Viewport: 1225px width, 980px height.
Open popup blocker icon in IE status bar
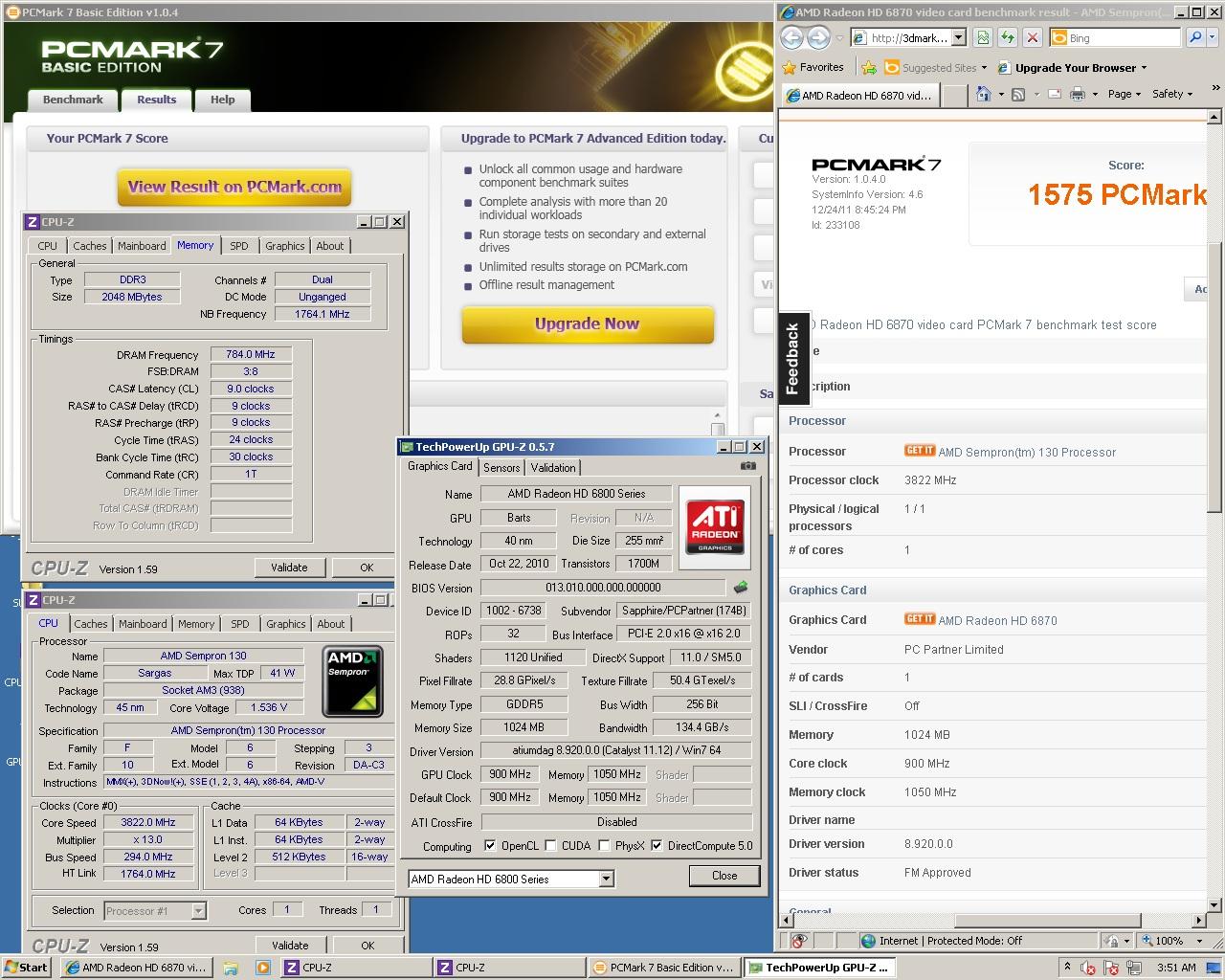point(800,941)
